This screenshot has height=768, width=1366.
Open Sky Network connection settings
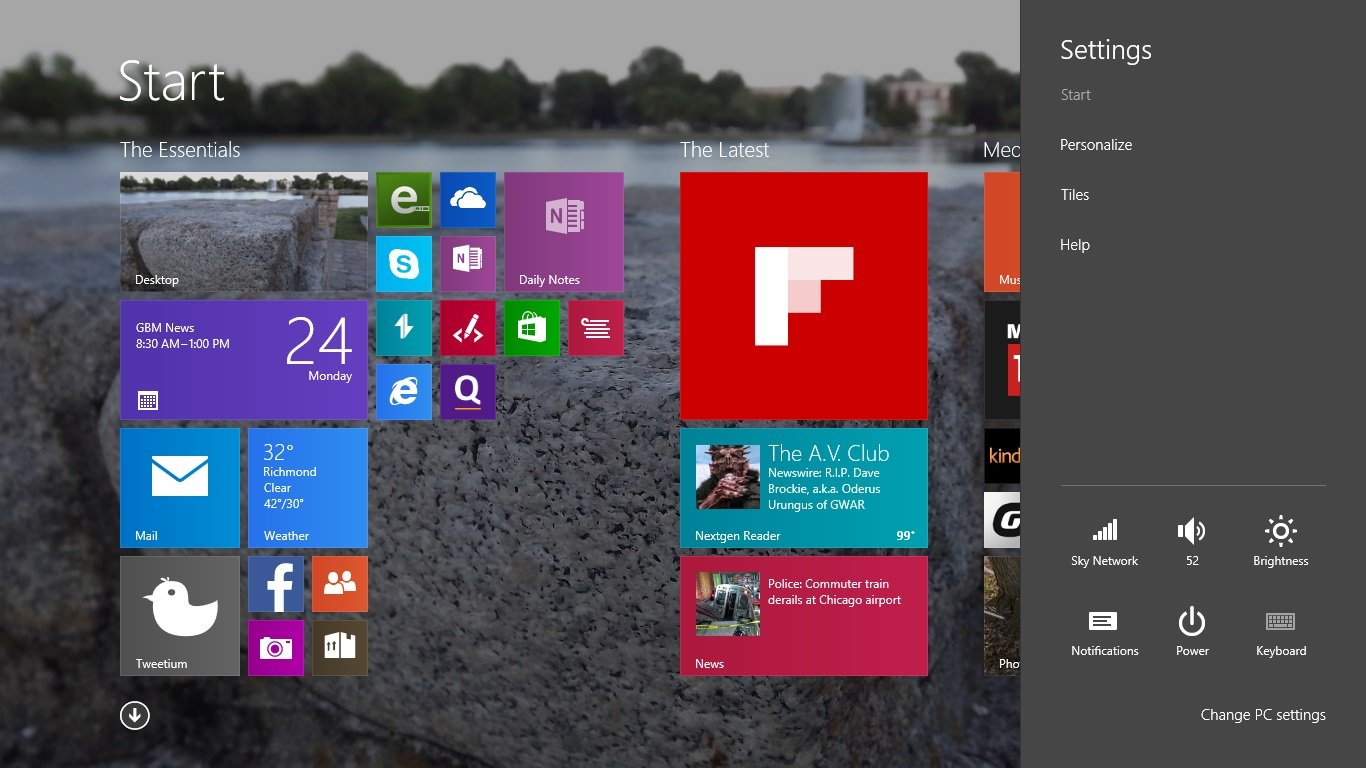[1104, 543]
